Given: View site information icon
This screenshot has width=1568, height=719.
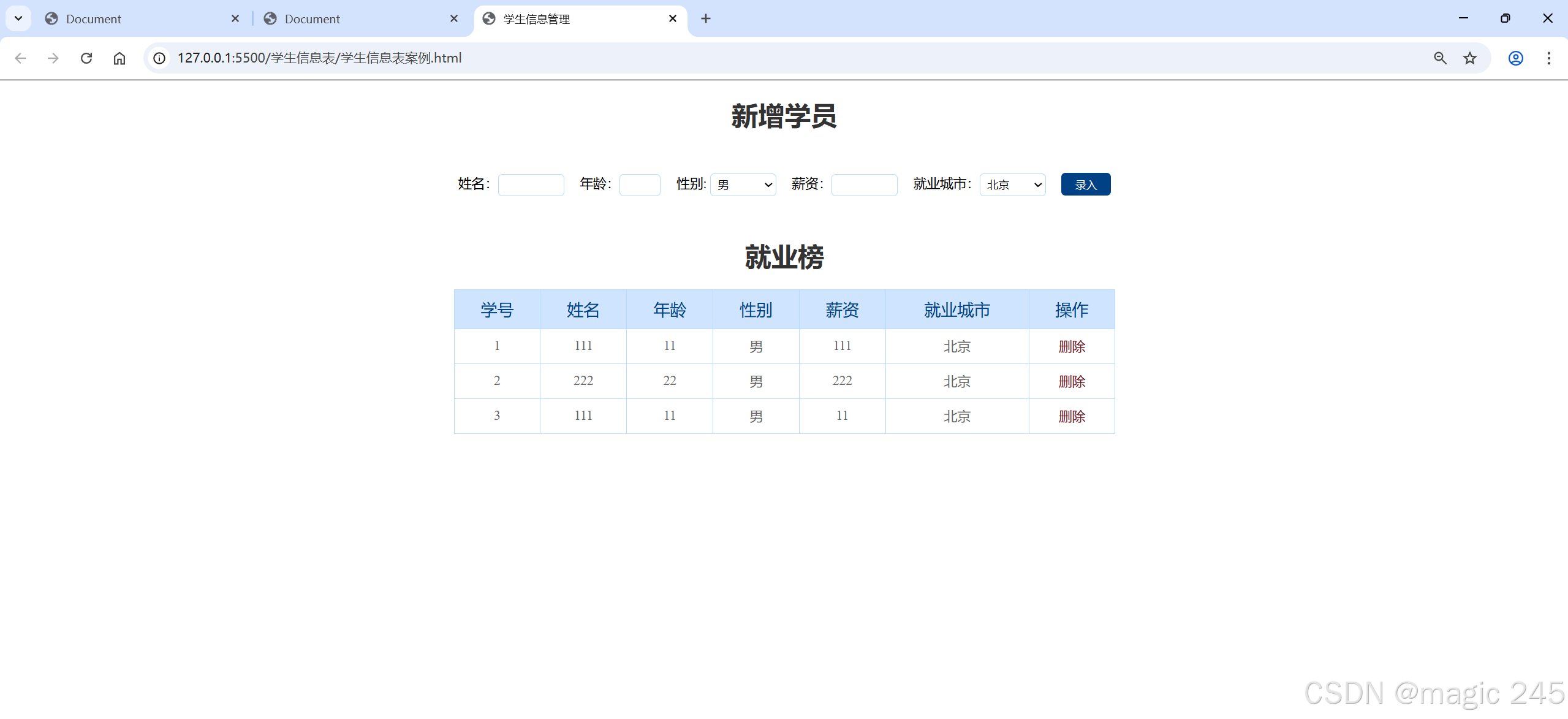Looking at the screenshot, I should [159, 58].
